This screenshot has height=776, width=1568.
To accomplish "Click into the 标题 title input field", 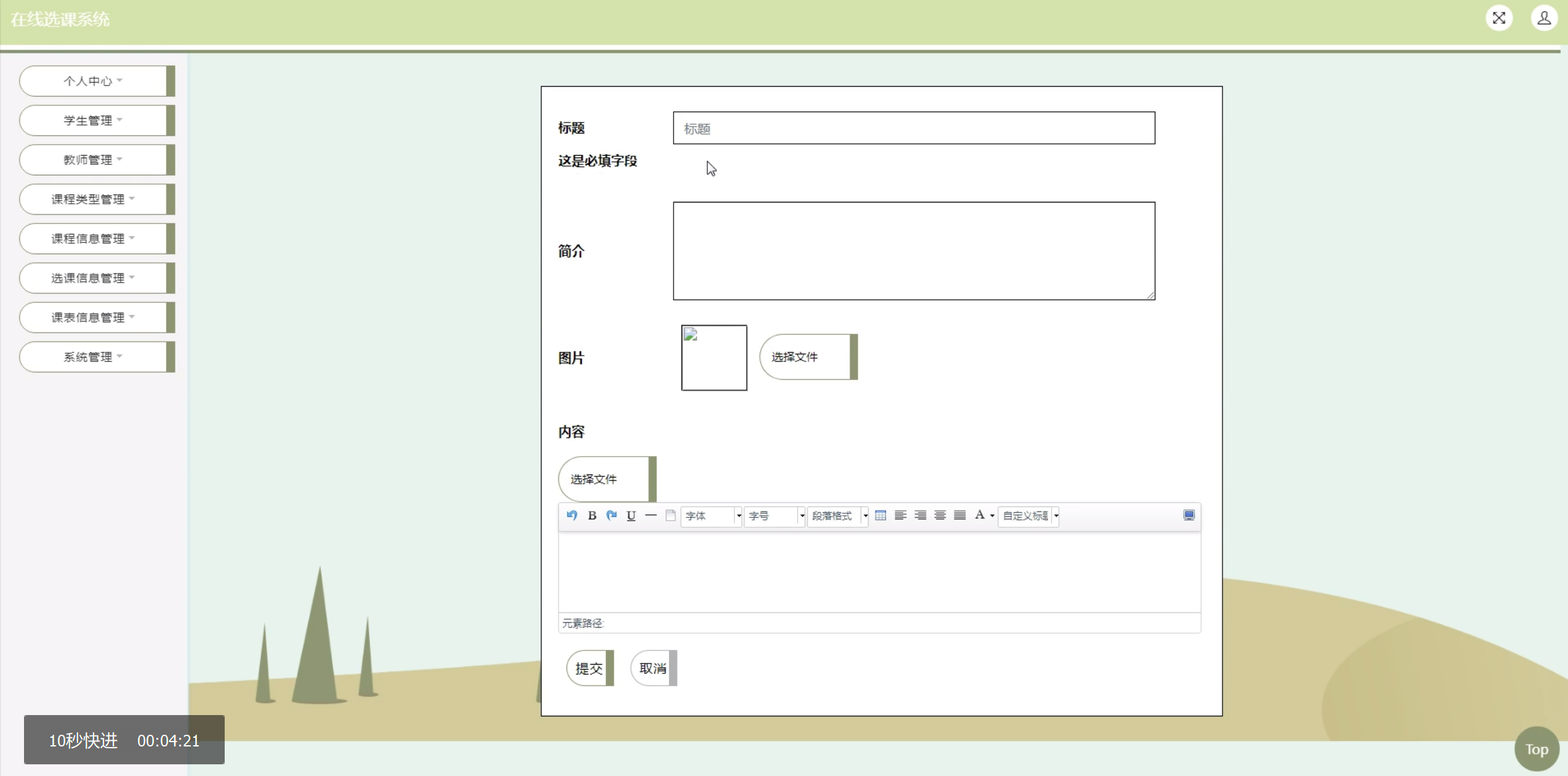I will pyautogui.click(x=914, y=129).
